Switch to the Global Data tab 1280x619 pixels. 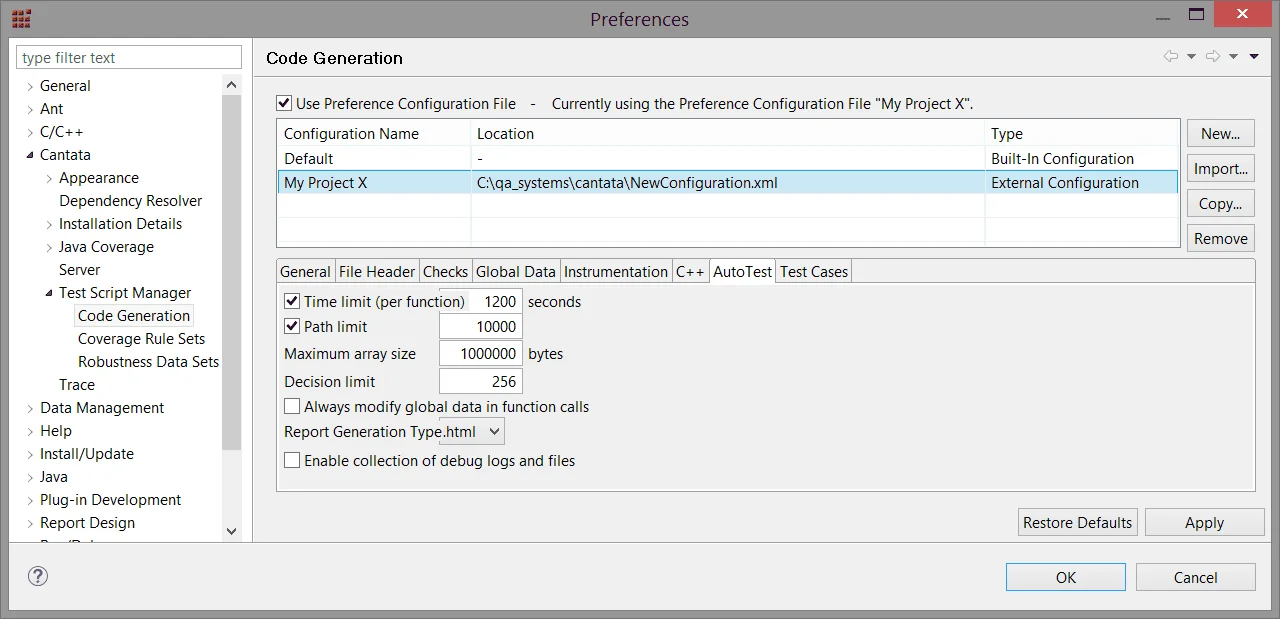tap(516, 272)
